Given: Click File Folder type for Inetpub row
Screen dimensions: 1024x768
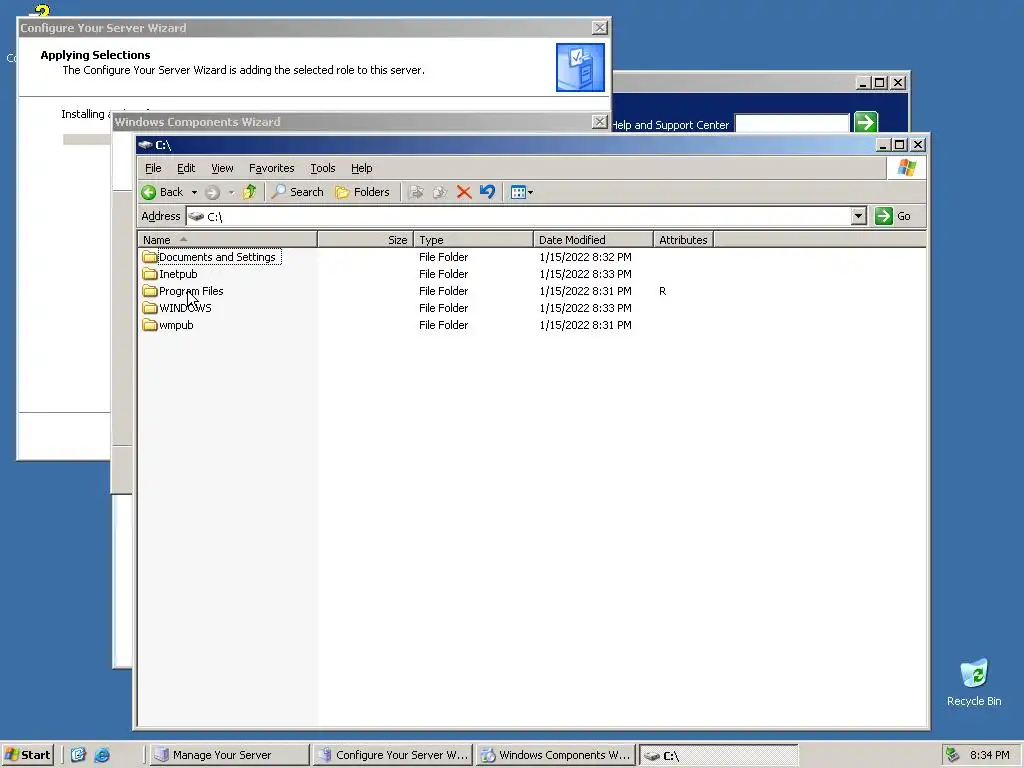Looking at the screenshot, I should coord(443,274).
